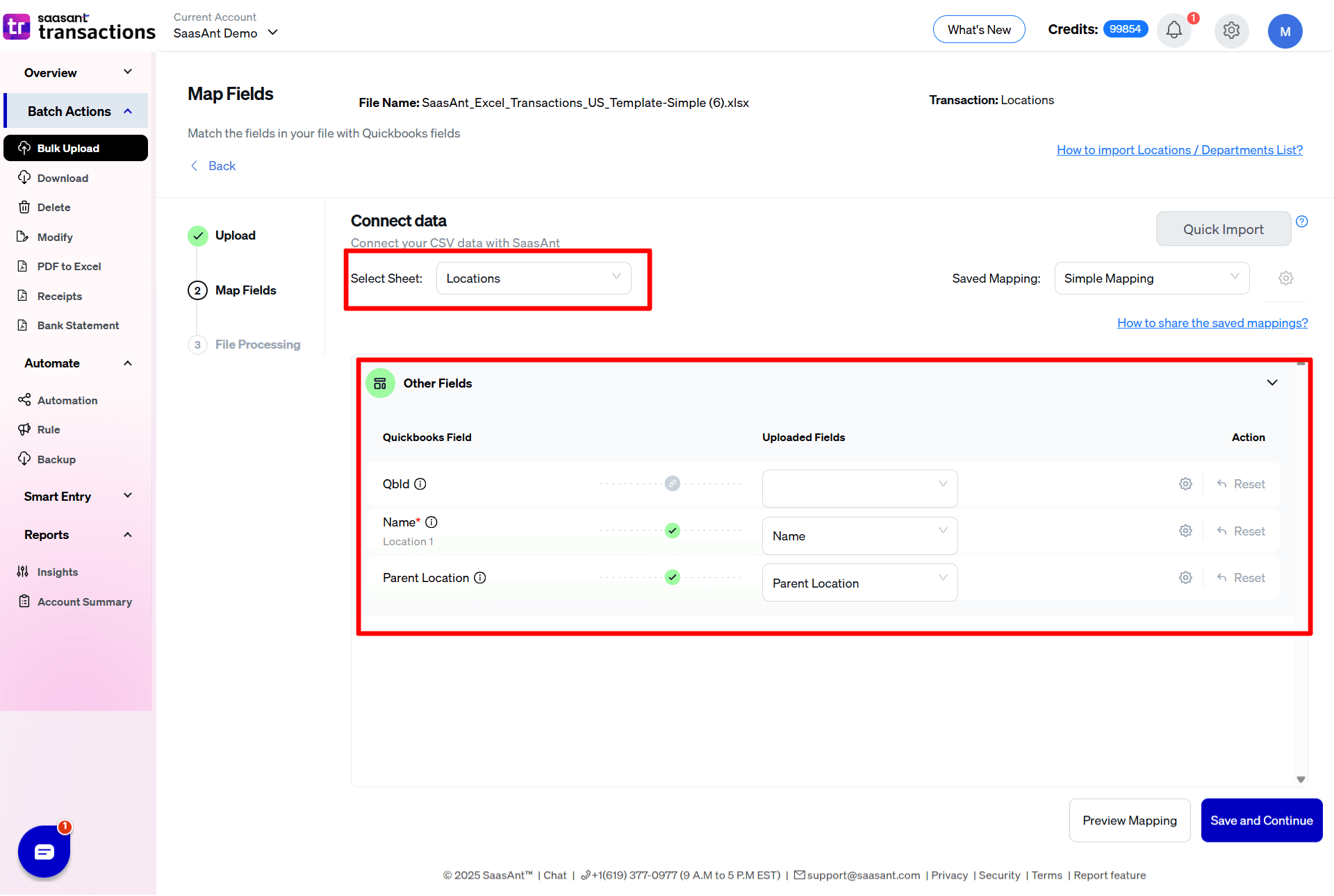Viewport: 1334px width, 896px height.
Task: Open settings gear for Parent Location row
Action: [1185, 578]
